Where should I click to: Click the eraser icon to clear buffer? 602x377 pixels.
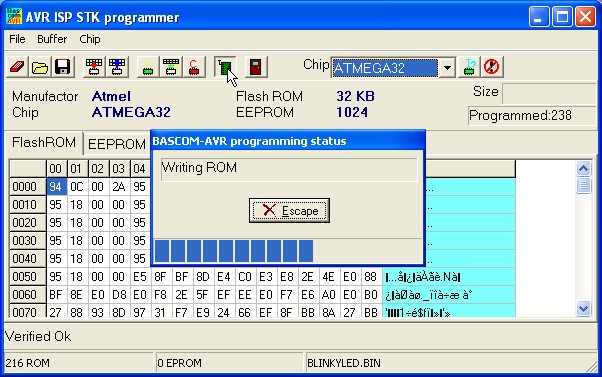[x=17, y=67]
